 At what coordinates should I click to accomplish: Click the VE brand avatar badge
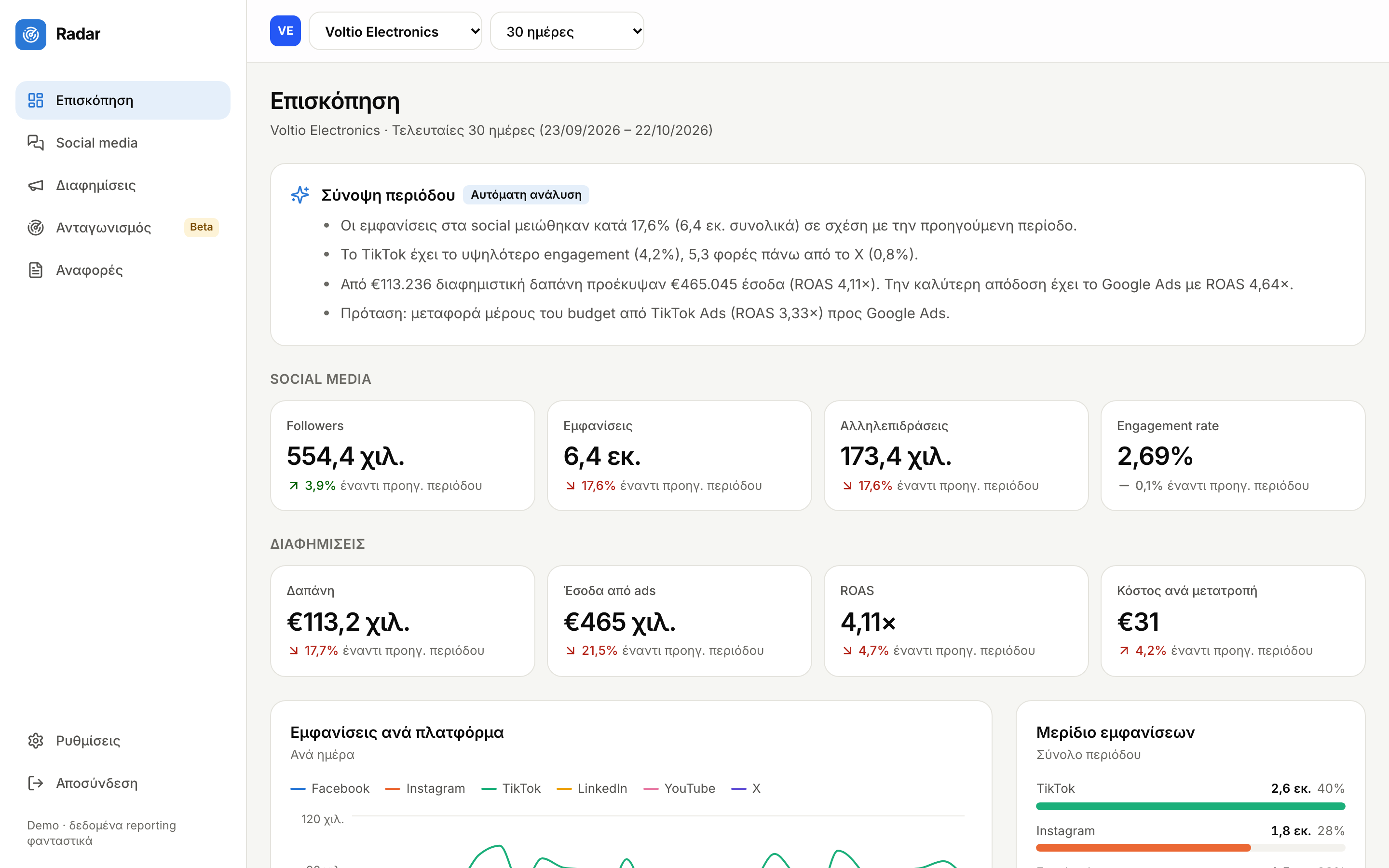pyautogui.click(x=285, y=31)
